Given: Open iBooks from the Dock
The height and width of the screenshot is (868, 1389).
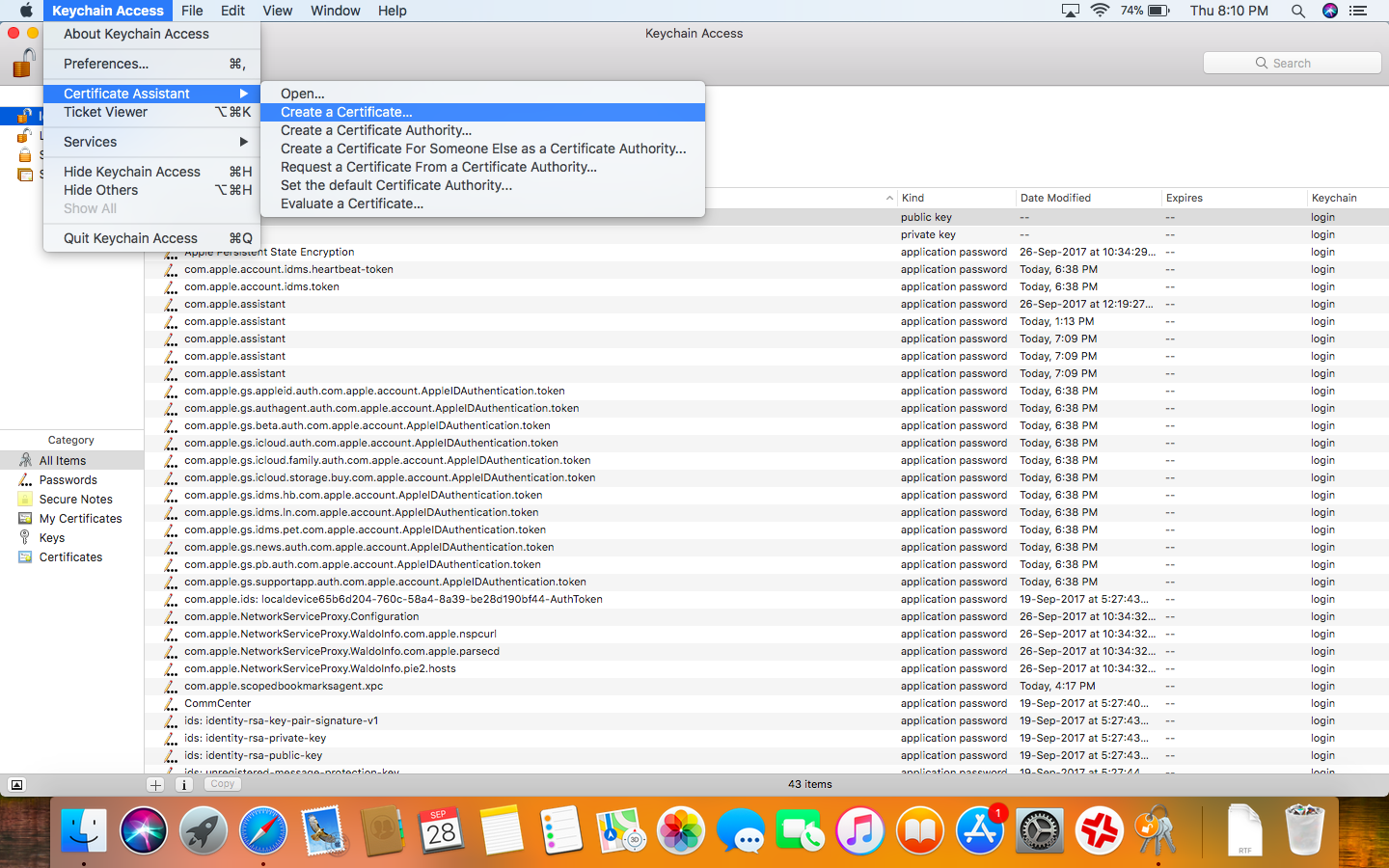Looking at the screenshot, I should click(920, 830).
